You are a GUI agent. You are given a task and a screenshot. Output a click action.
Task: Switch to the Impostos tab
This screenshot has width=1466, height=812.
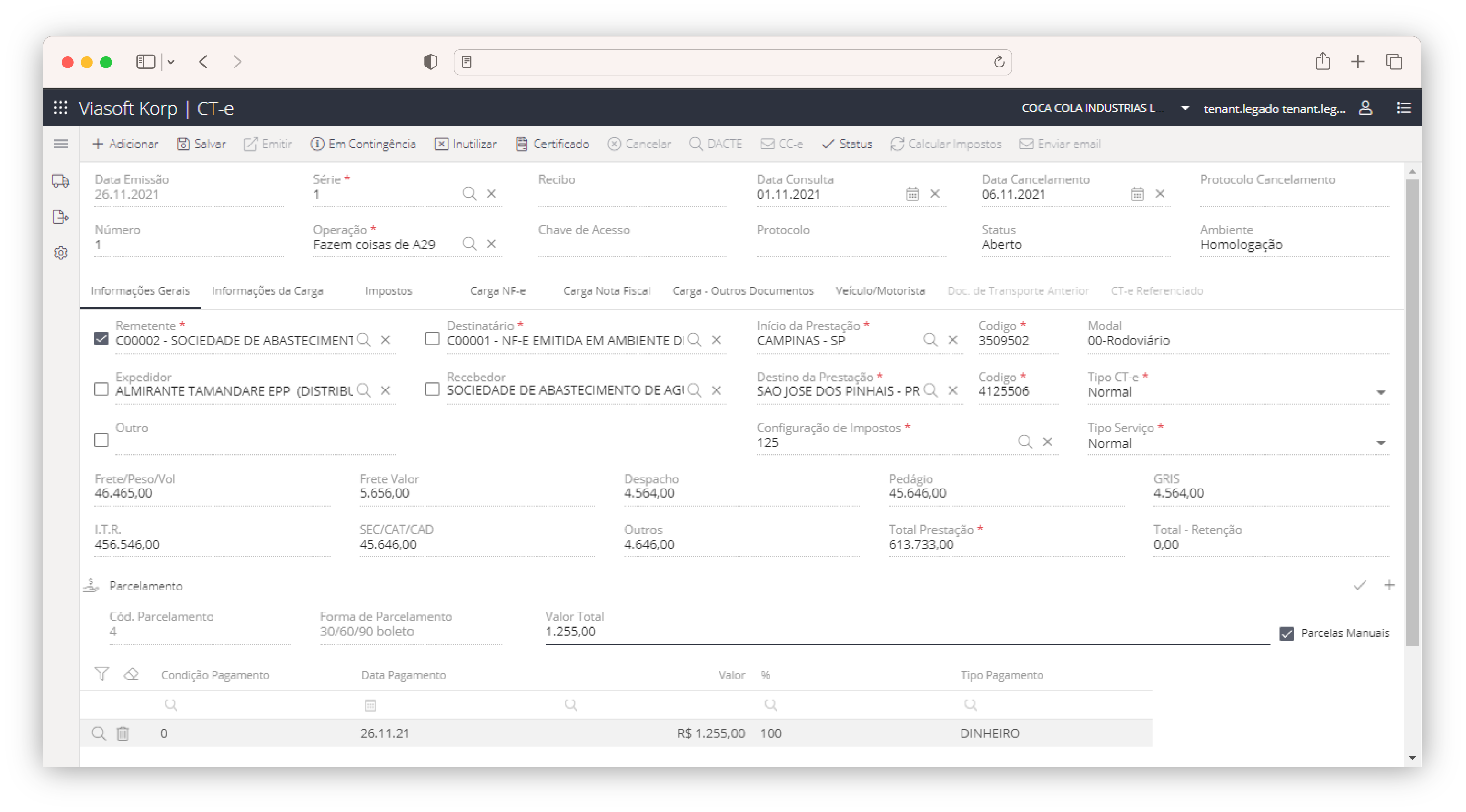pyautogui.click(x=388, y=291)
